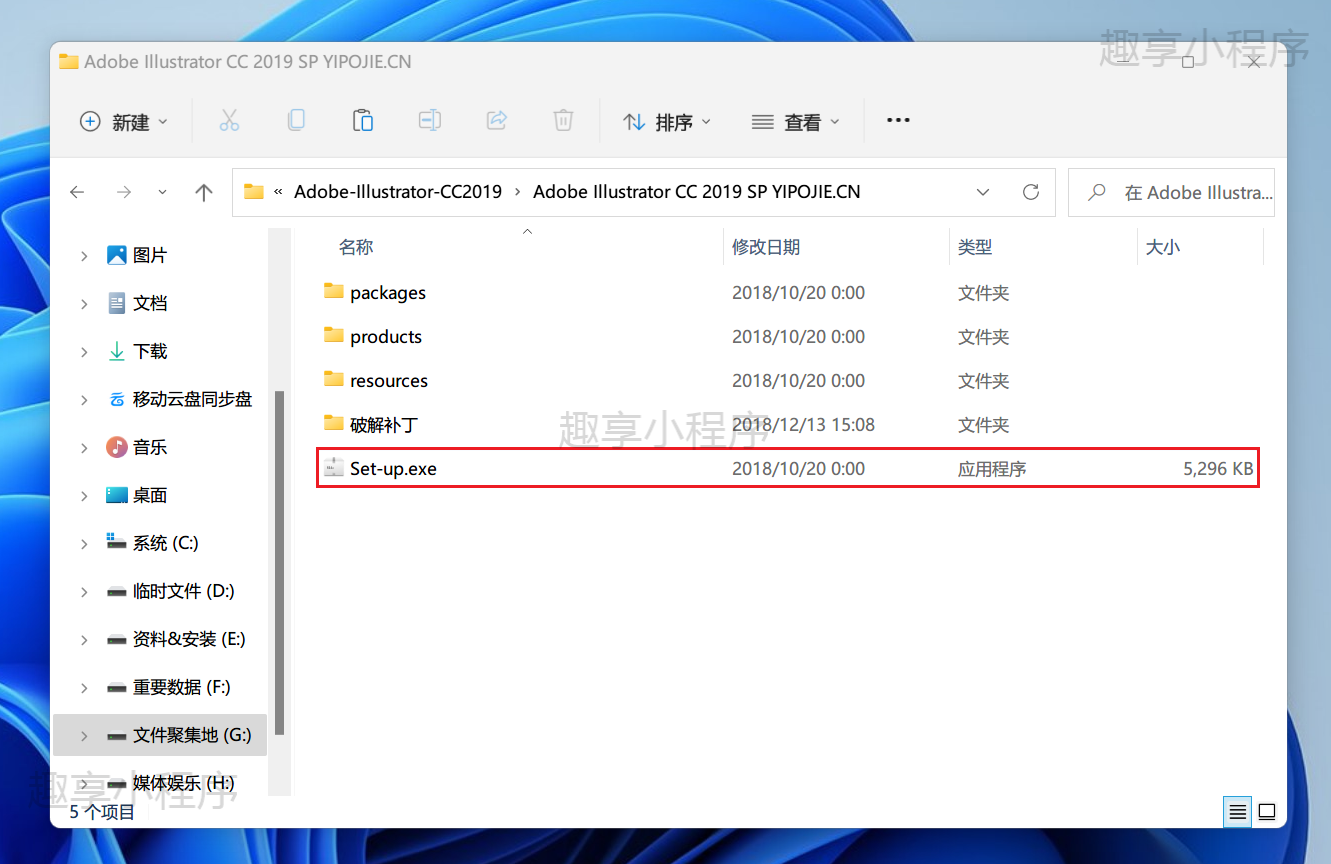Click the Cut scissors icon
Viewport: 1331px width, 864px height.
point(229,121)
